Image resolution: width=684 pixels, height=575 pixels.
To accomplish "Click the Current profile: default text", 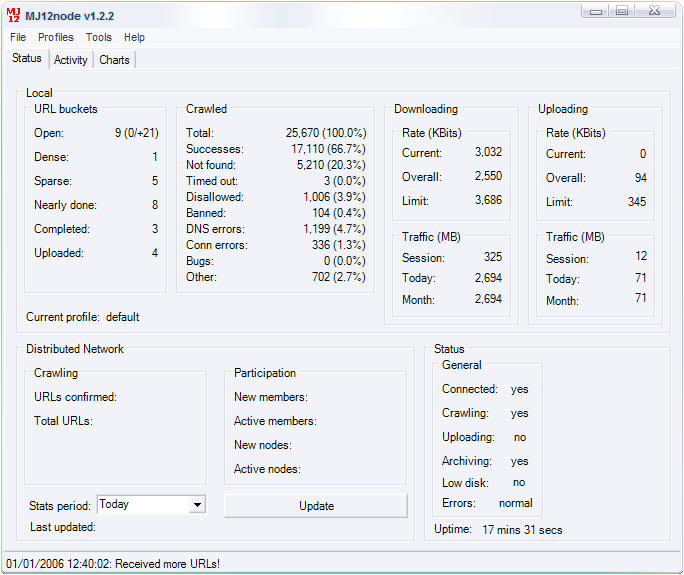I will point(82,317).
